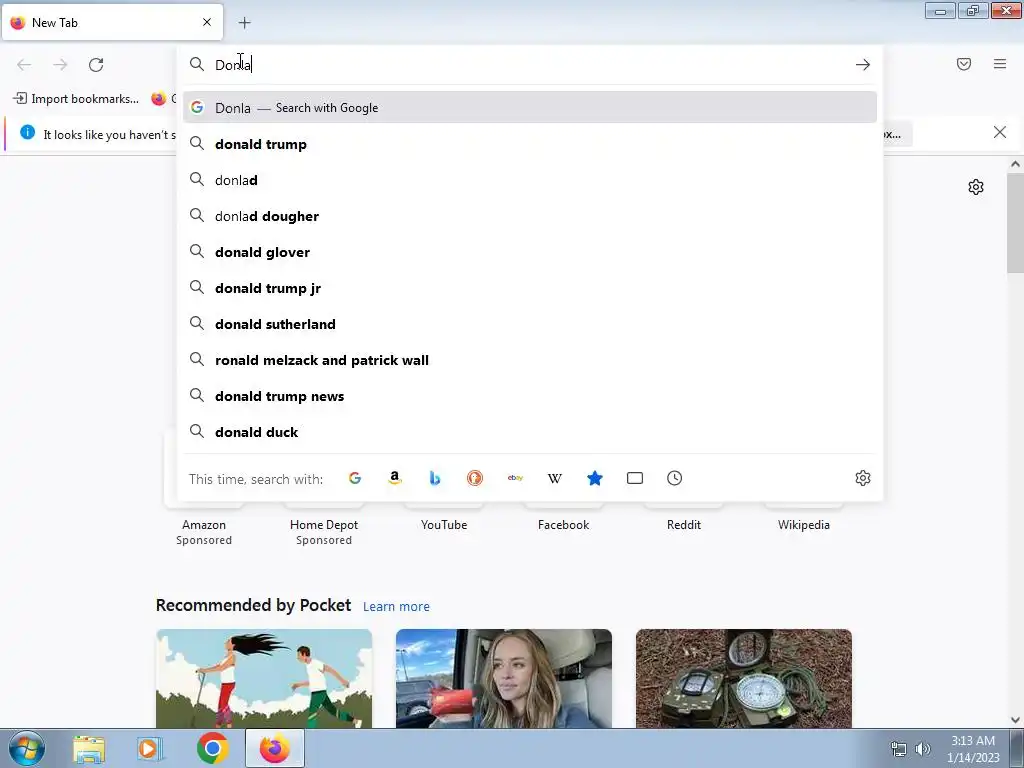Open search settings gear in dropdown

863,478
